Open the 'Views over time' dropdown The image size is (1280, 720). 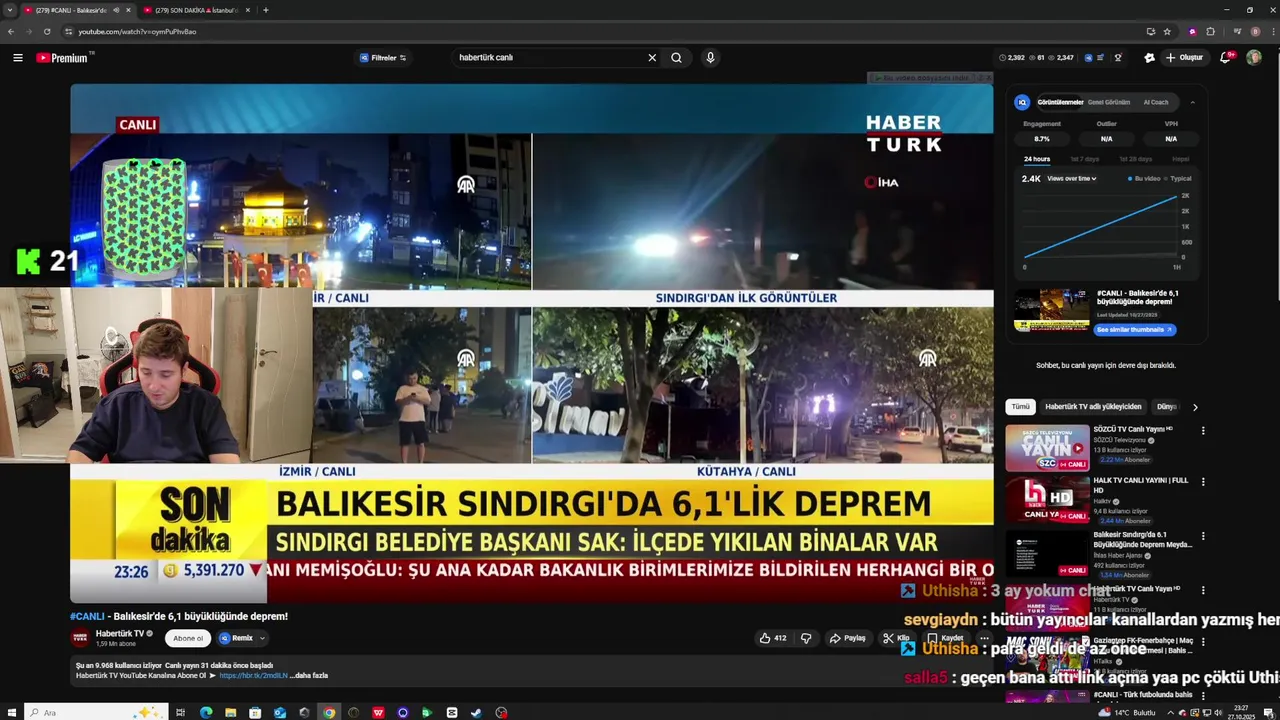[x=1072, y=179]
